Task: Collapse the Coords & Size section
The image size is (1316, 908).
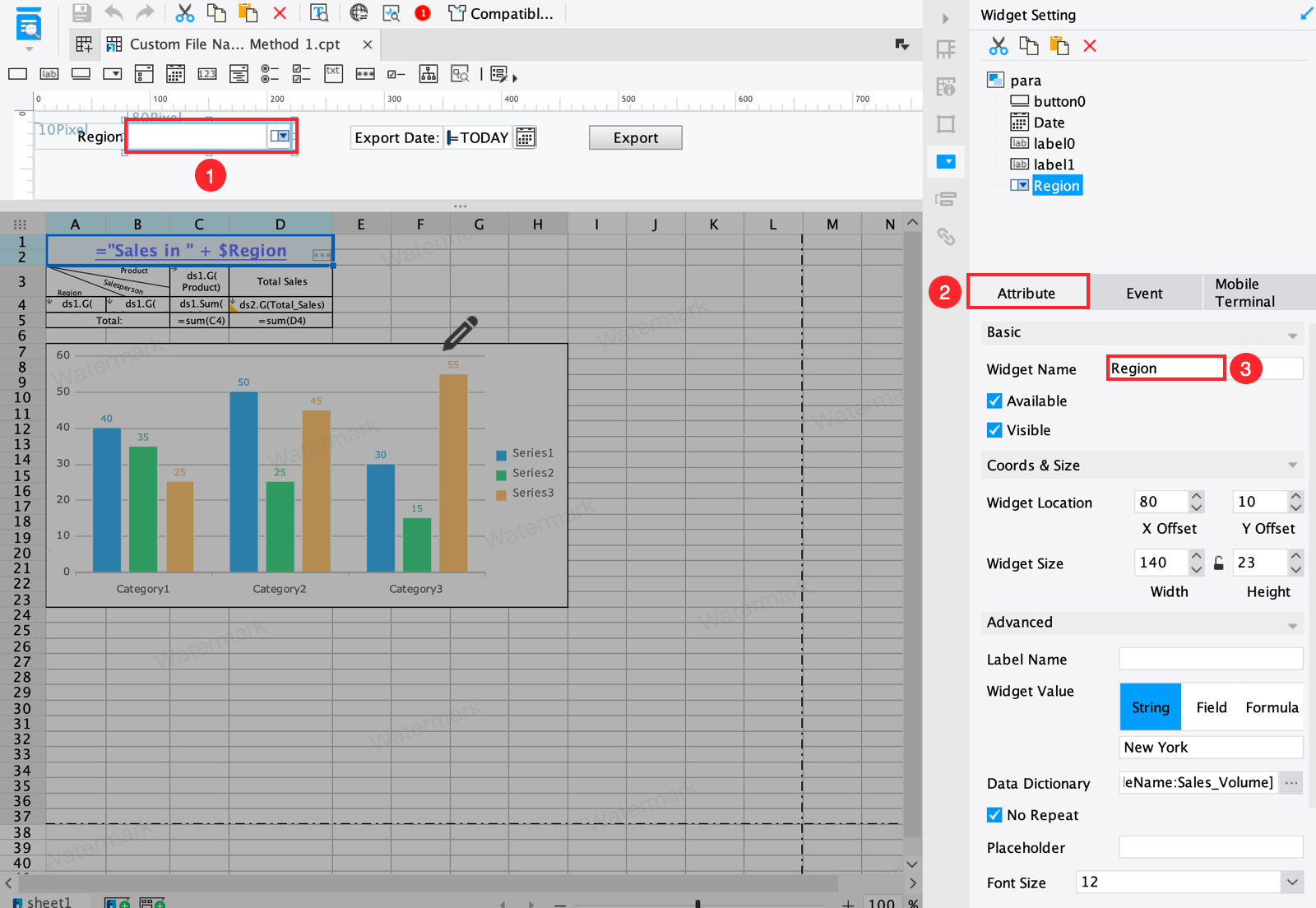Action: click(1292, 466)
